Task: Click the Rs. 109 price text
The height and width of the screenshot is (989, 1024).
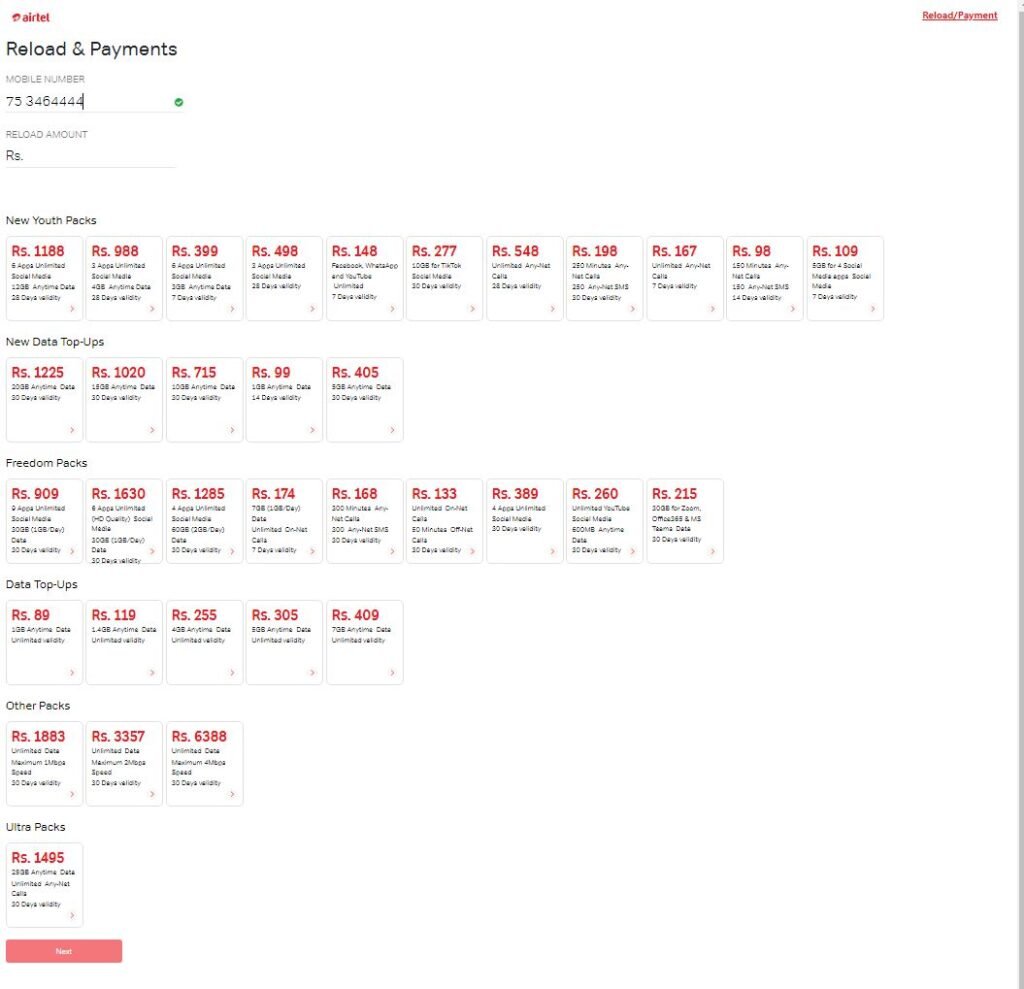Action: (x=835, y=251)
